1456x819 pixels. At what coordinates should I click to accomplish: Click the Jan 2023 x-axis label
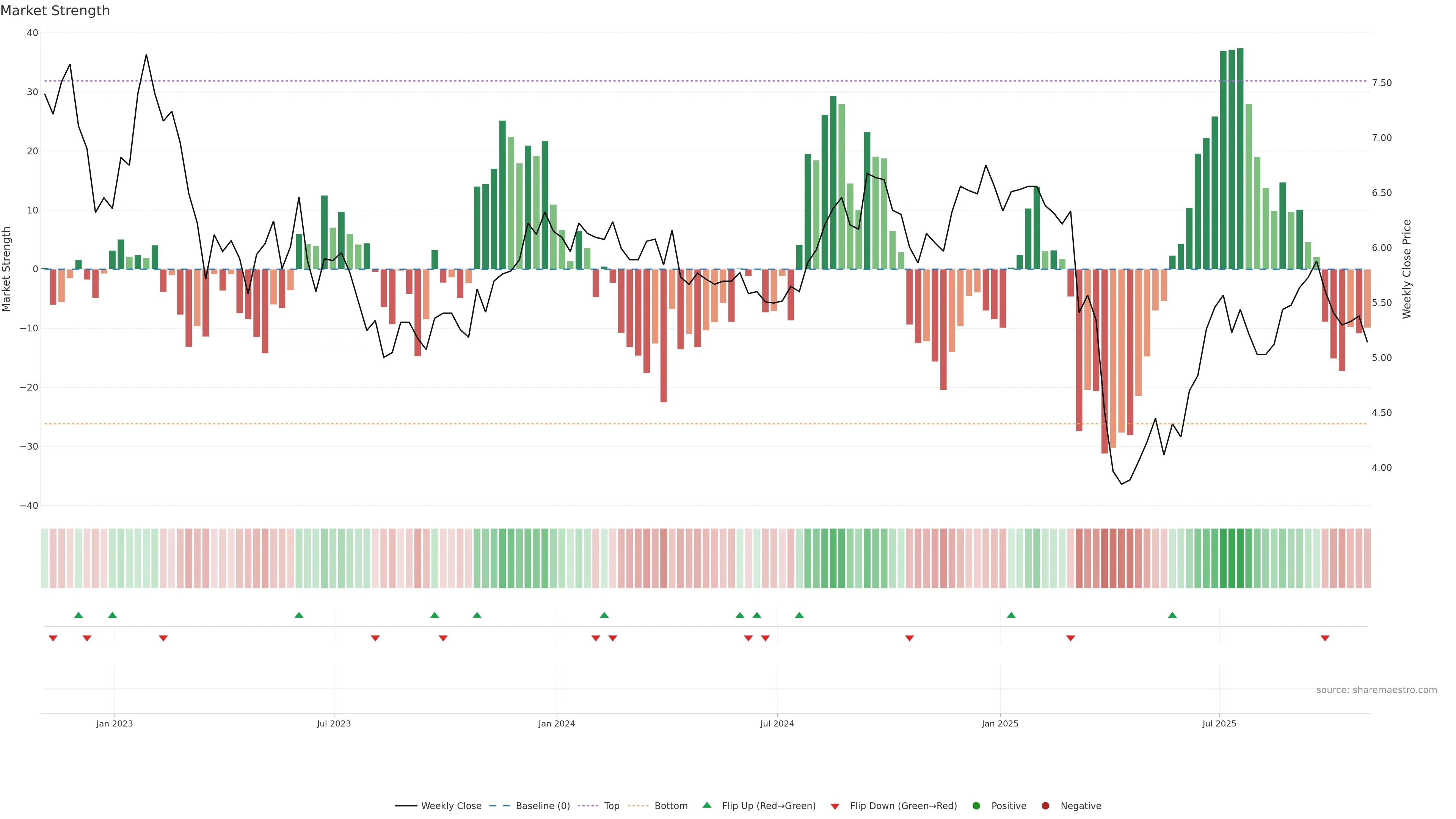[x=114, y=723]
